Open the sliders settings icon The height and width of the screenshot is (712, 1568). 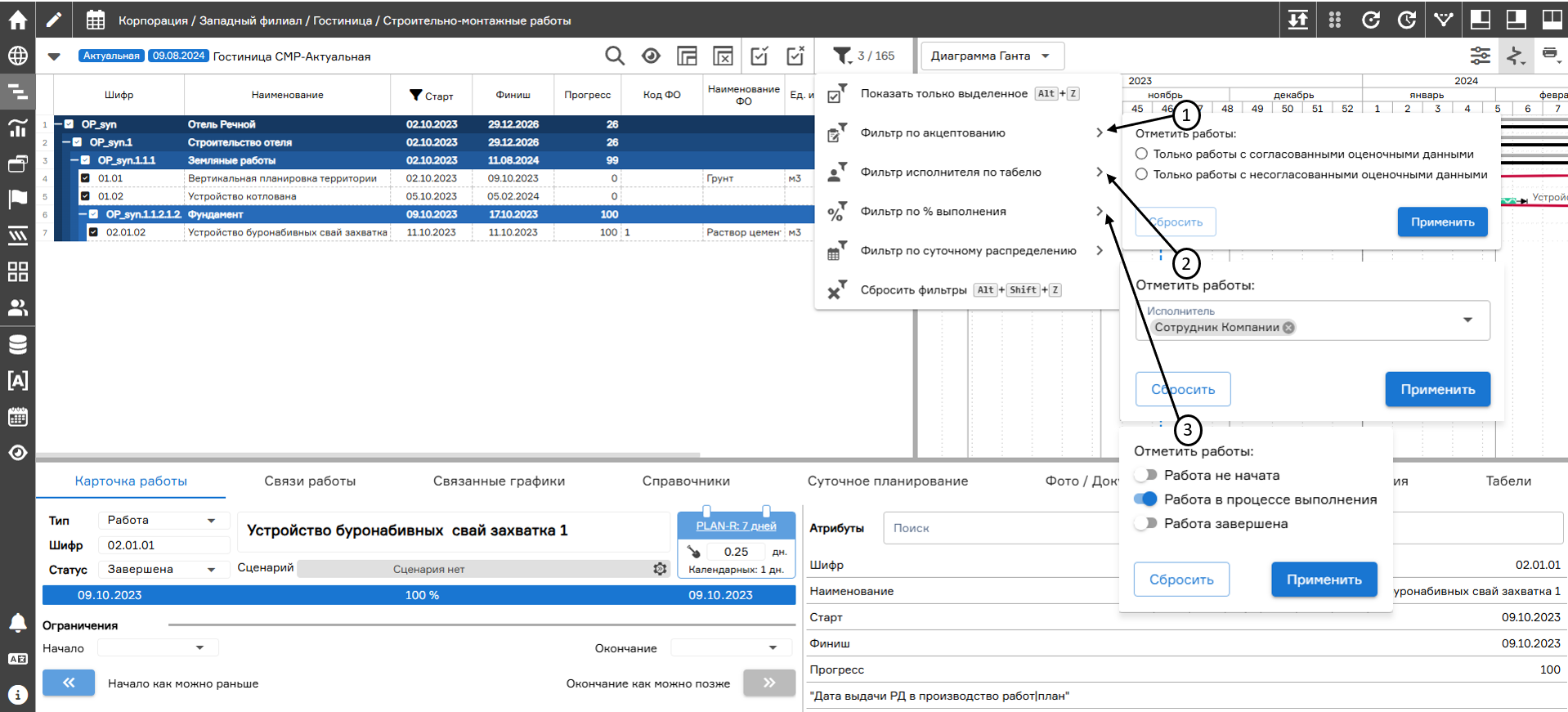click(x=1480, y=56)
